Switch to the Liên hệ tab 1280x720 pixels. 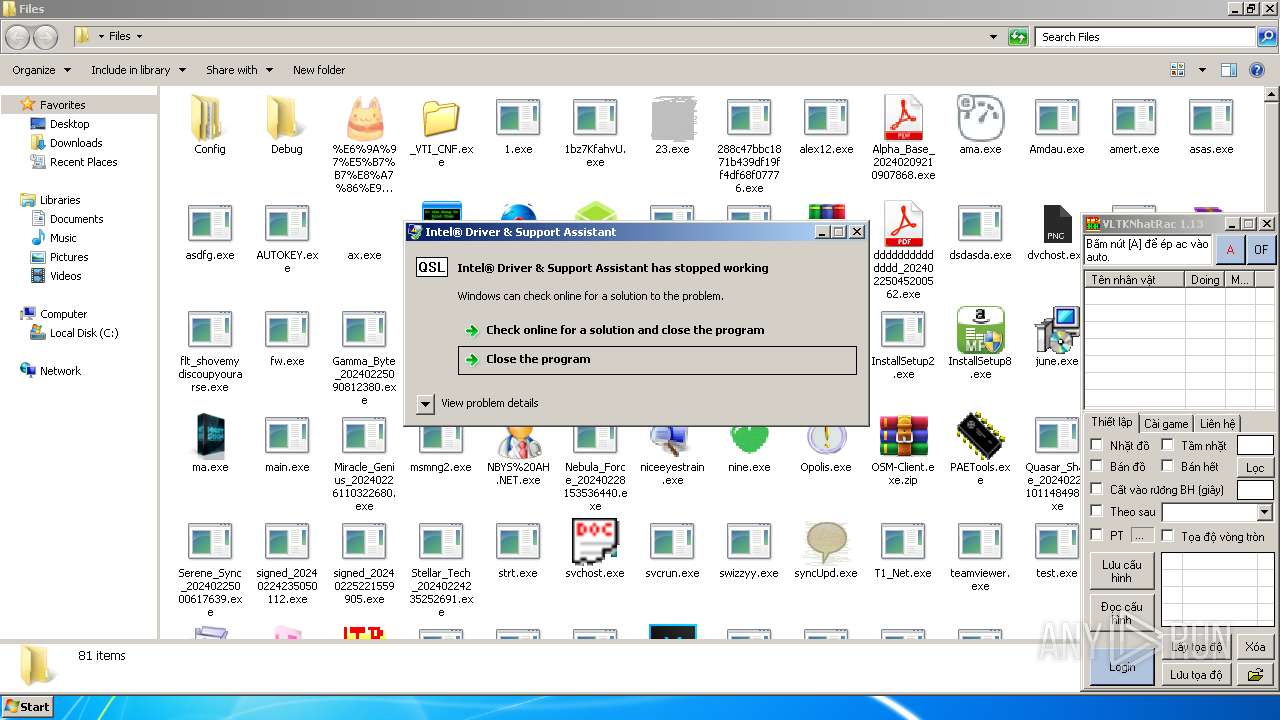(x=1218, y=424)
